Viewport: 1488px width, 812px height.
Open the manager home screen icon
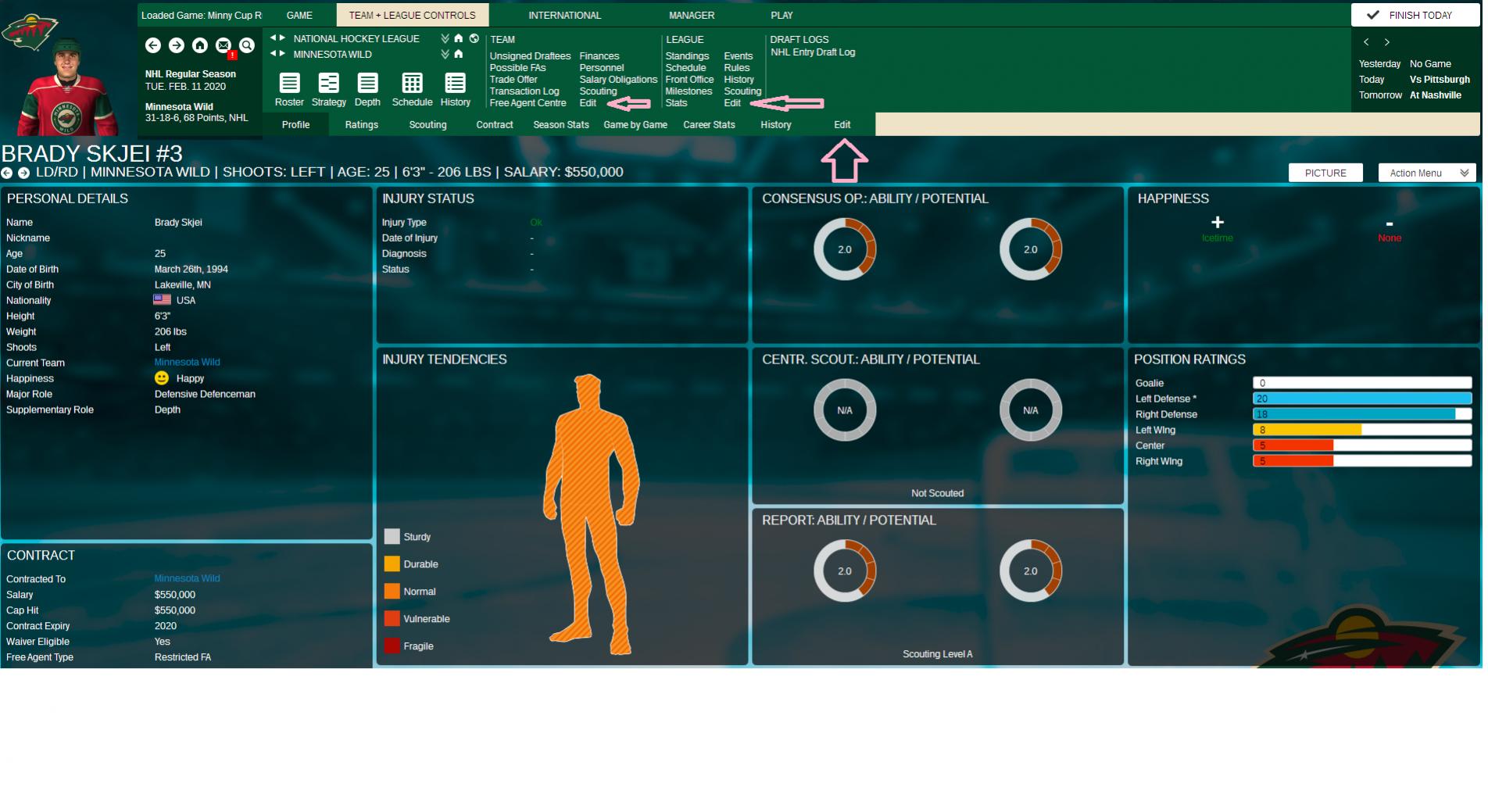click(x=200, y=46)
